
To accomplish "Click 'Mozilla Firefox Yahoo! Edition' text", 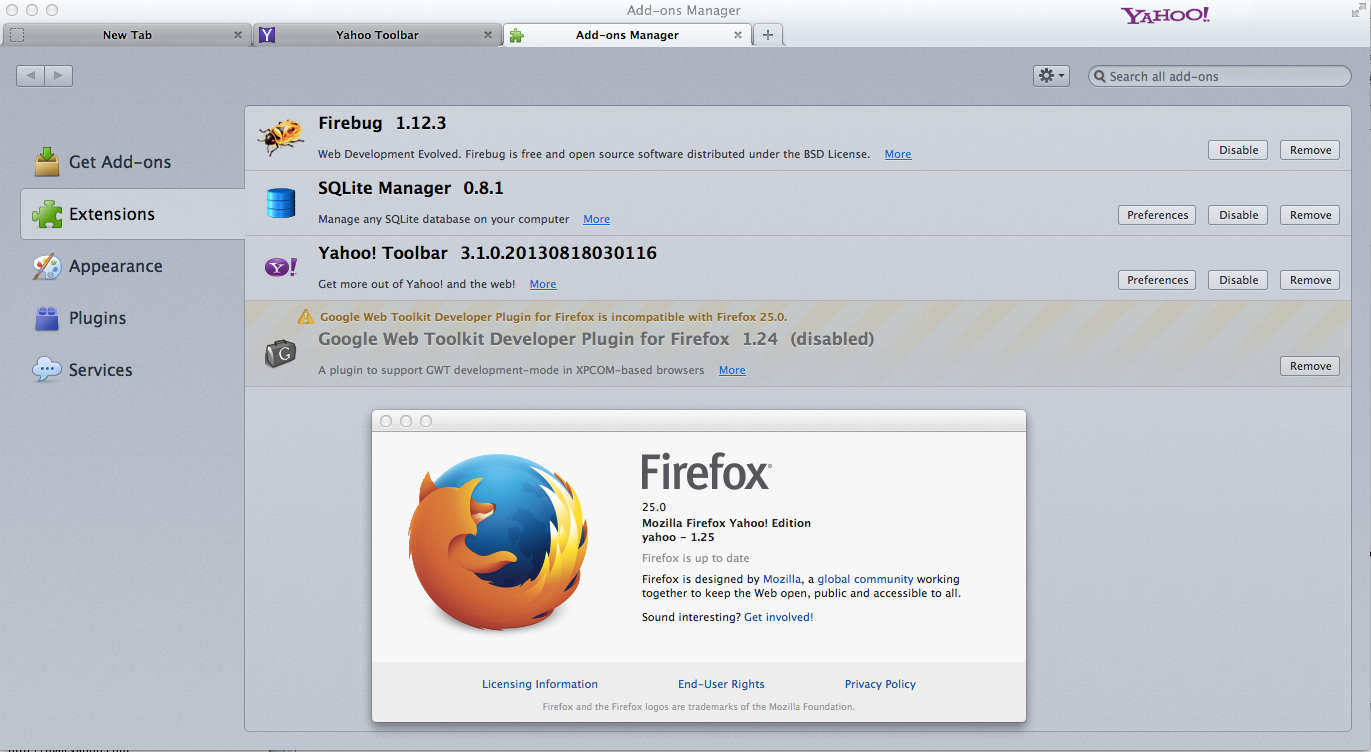I will click(726, 523).
